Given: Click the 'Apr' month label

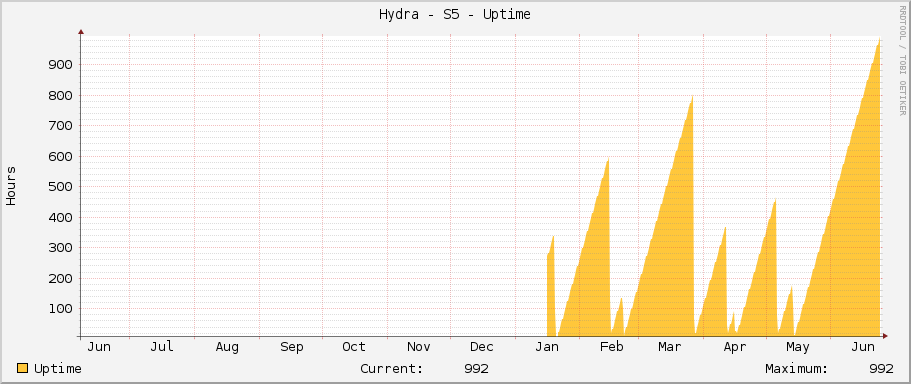Looking at the screenshot, I should pos(734,347).
